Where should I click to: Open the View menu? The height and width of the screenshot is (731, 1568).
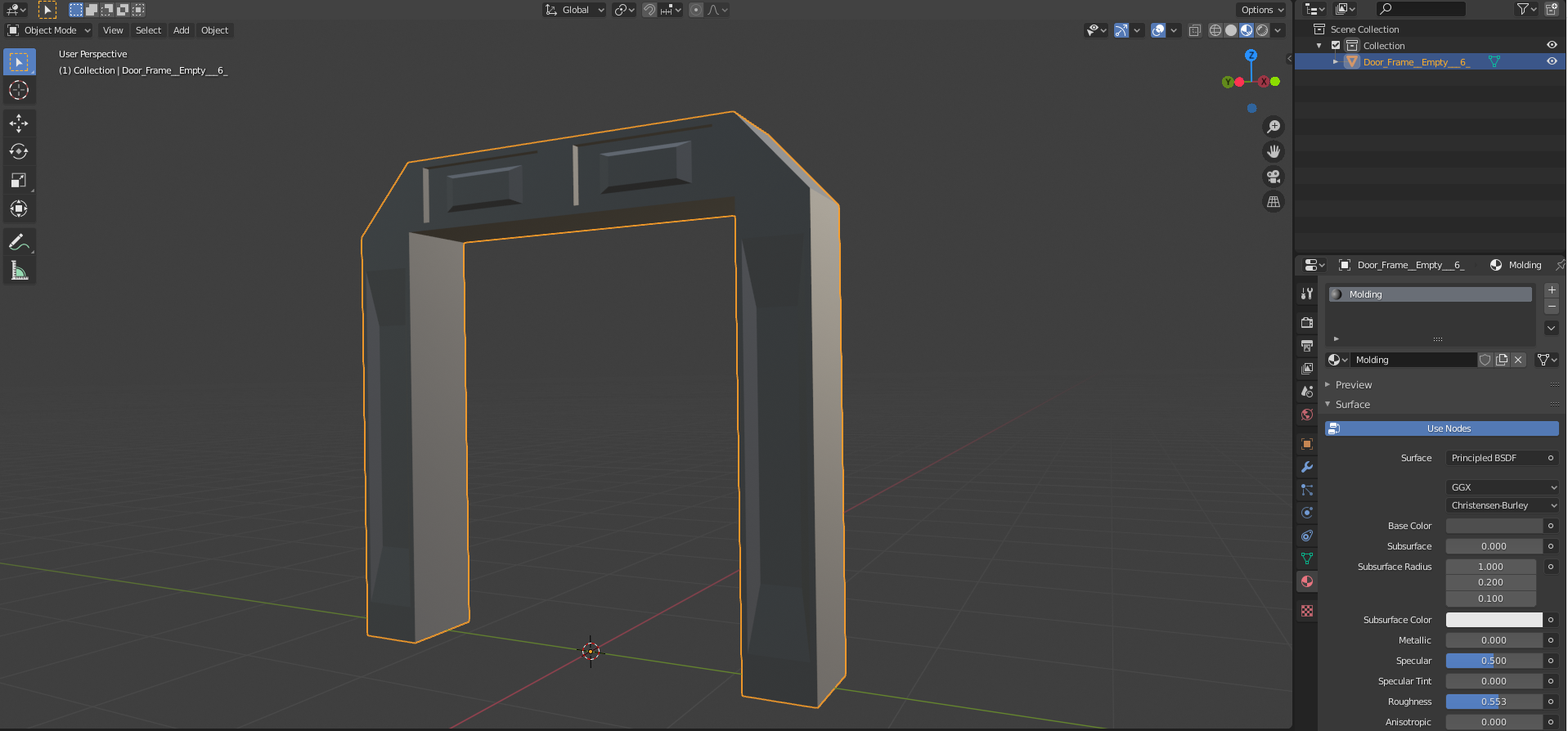tap(113, 30)
